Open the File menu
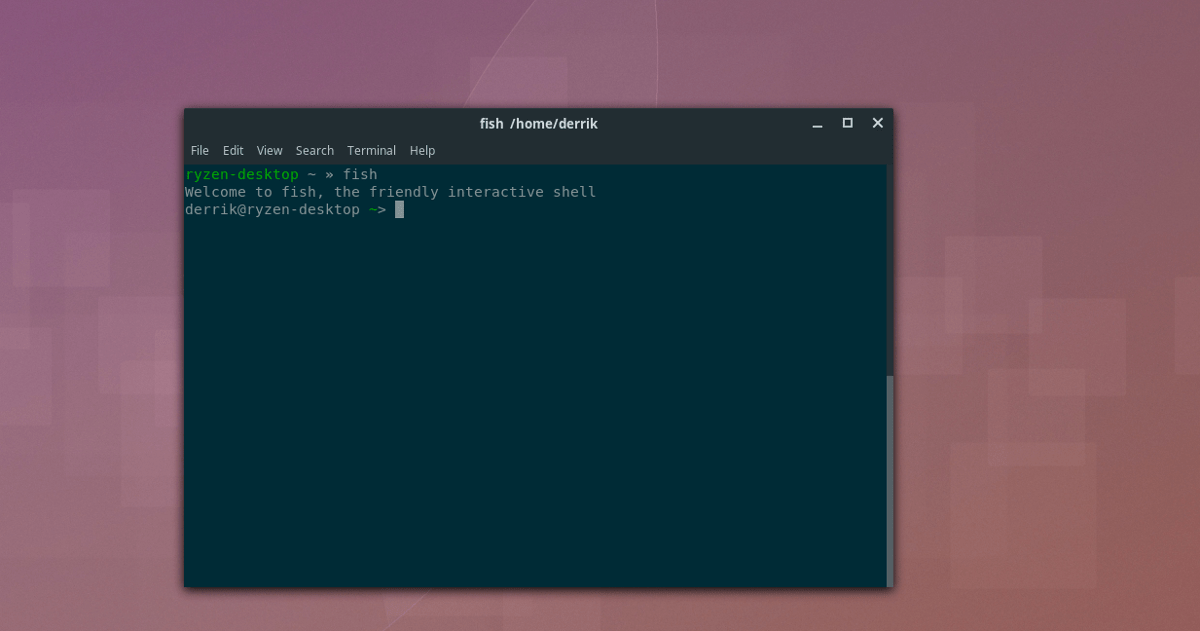The height and width of the screenshot is (631, 1200). [x=200, y=150]
